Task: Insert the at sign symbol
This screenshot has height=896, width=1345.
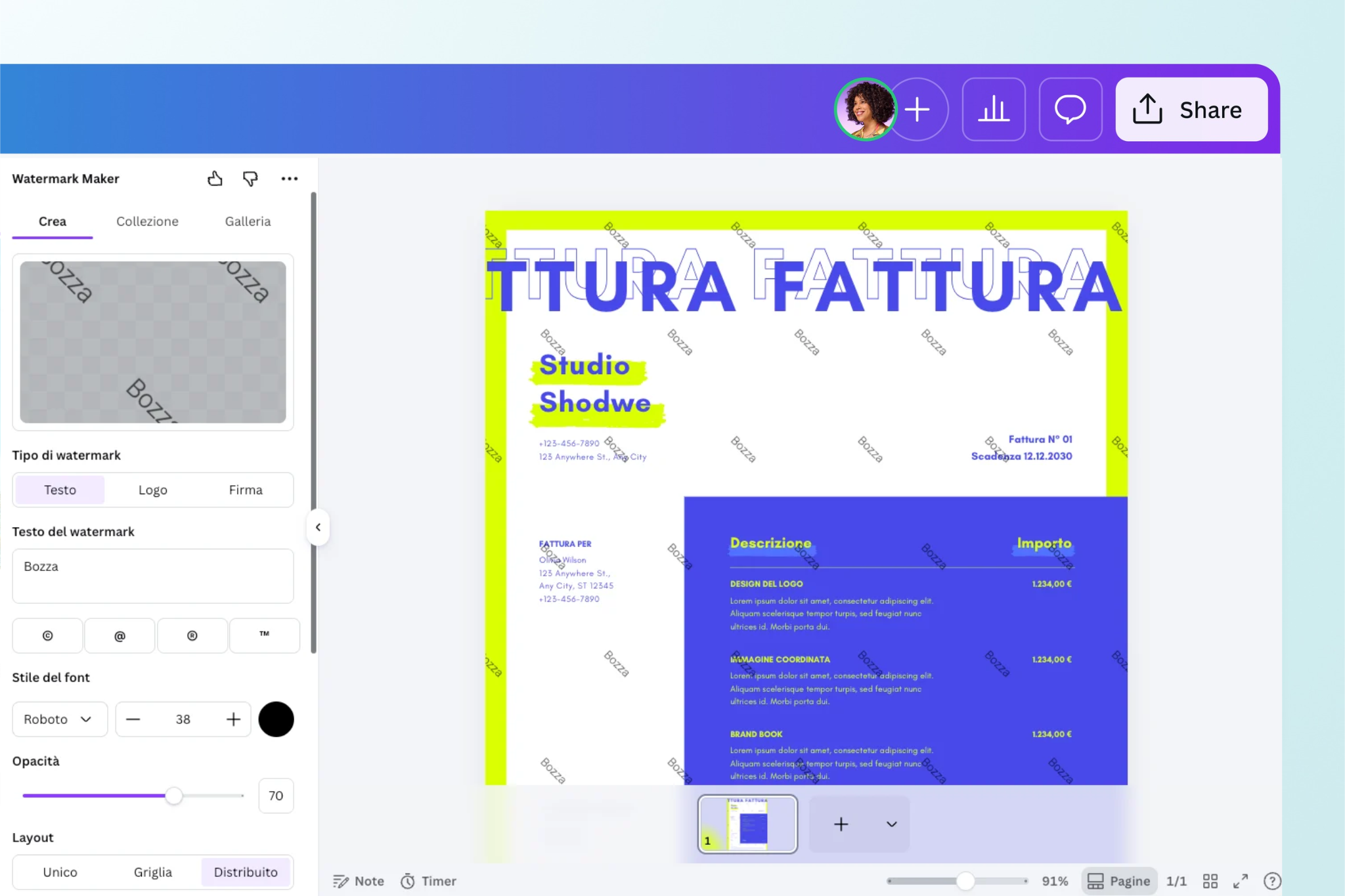Action: (120, 635)
